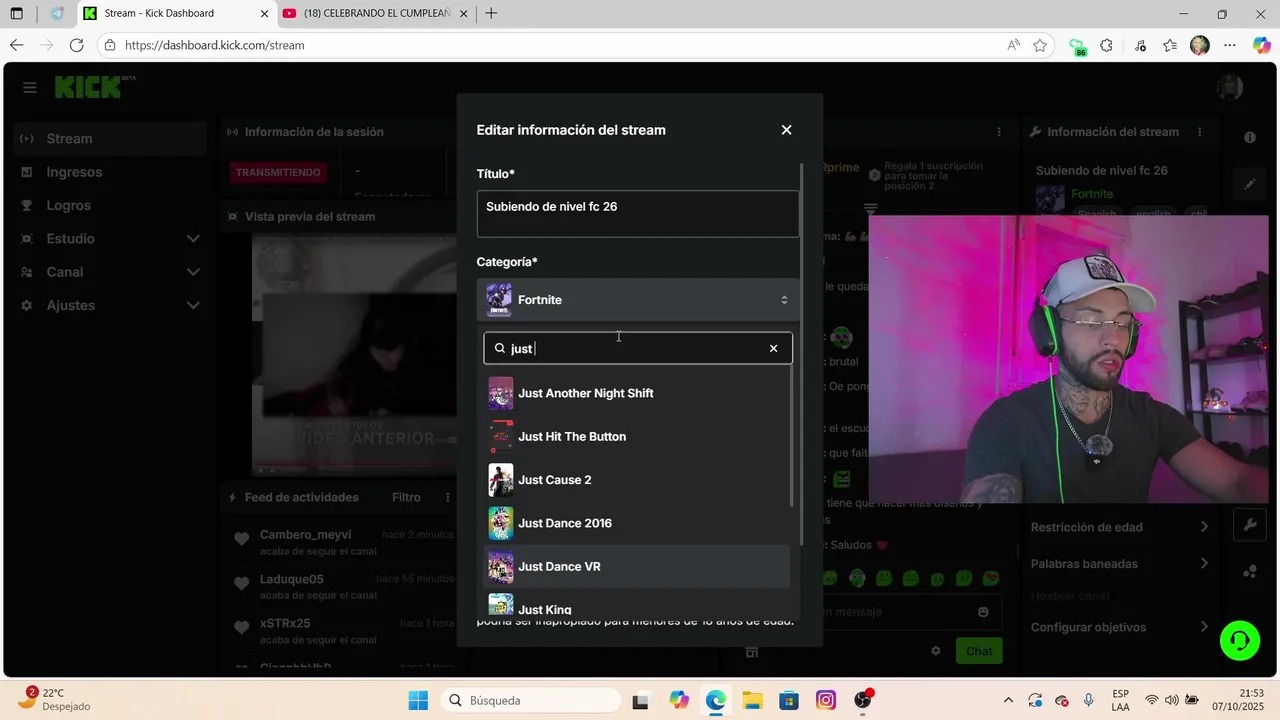
Task: Click the three-dots icon on right rail
Action: point(1250,571)
